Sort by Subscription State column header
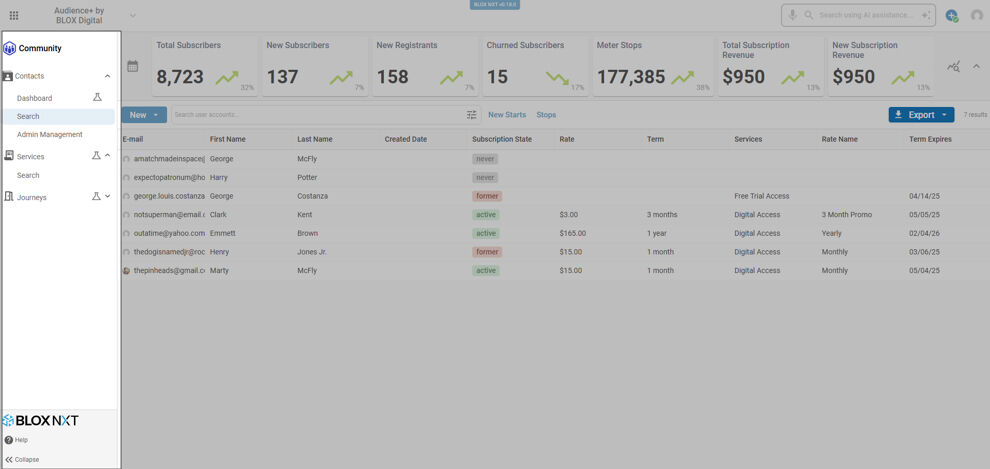This screenshot has width=990, height=469. pyautogui.click(x=502, y=139)
